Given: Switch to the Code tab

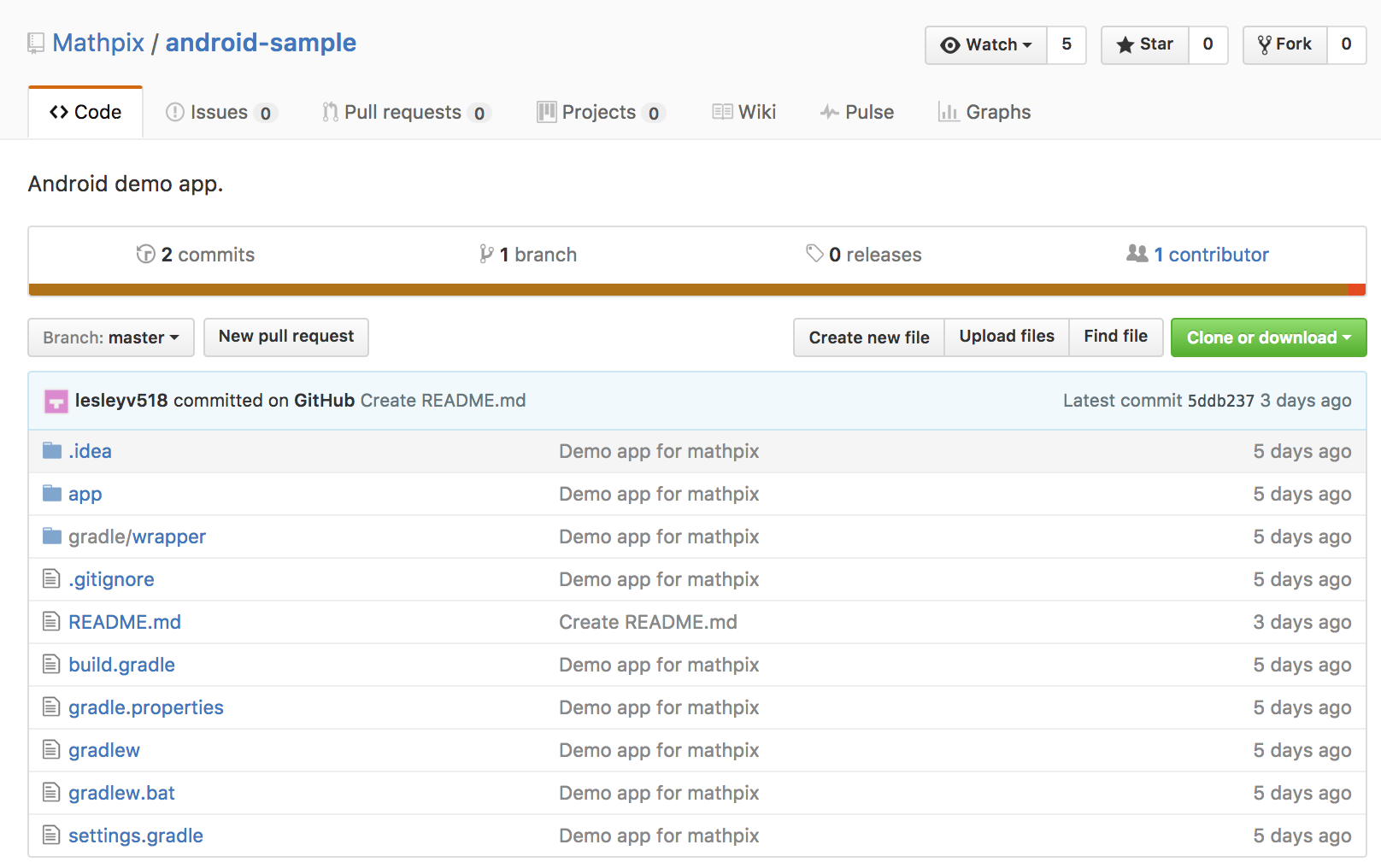Looking at the screenshot, I should point(85,112).
